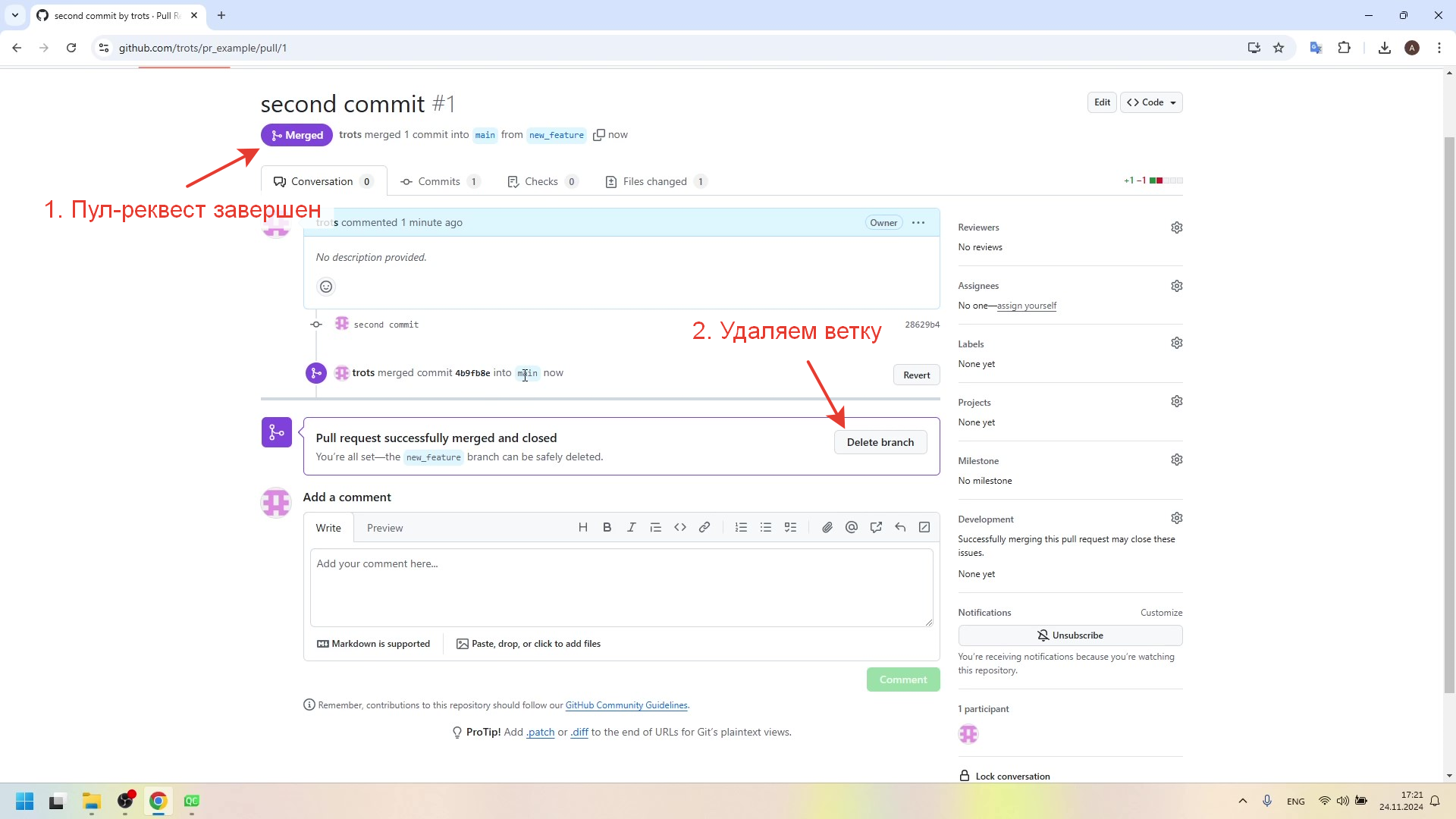Click the attach files paperclip icon

point(827,528)
